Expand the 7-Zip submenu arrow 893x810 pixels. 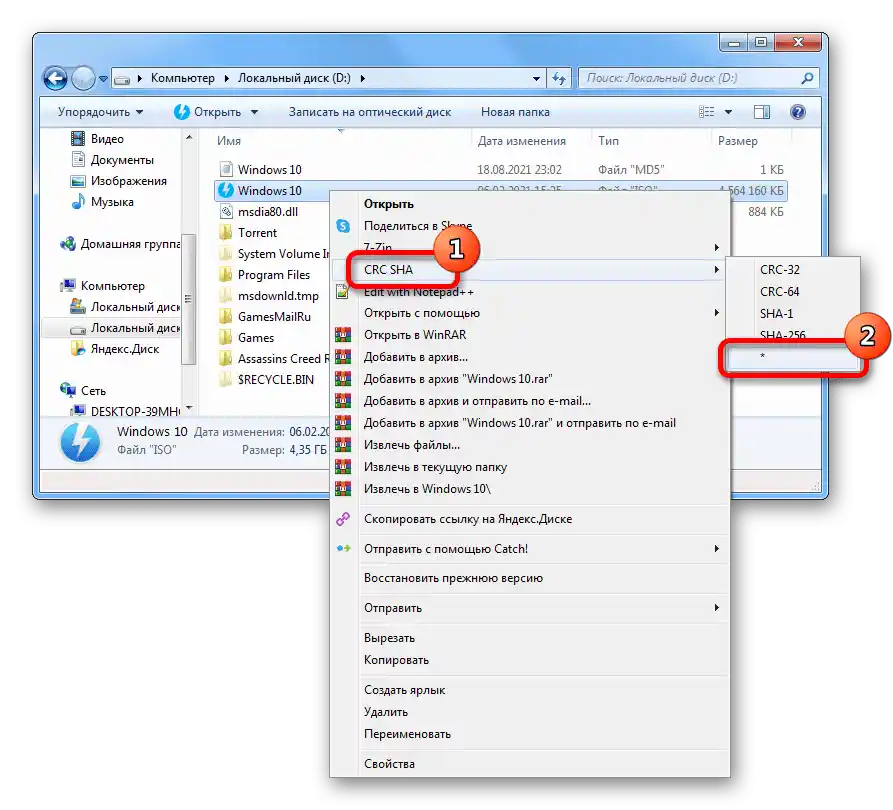(716, 248)
